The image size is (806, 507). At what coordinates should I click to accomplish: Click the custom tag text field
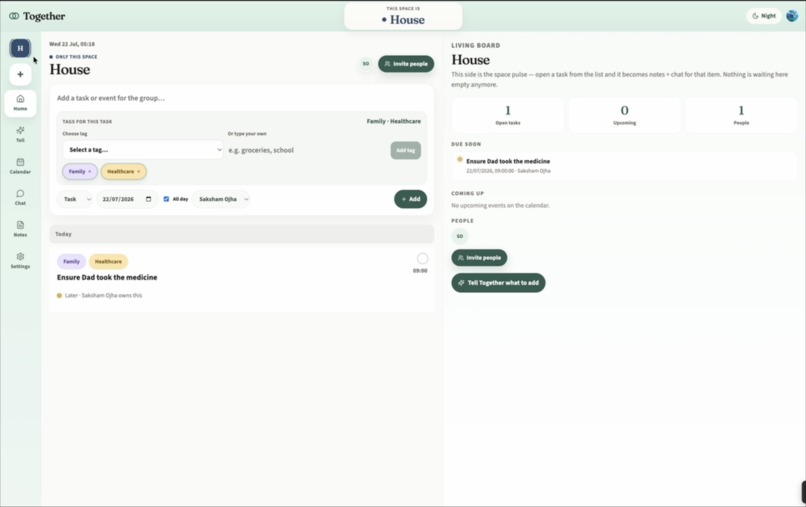[x=307, y=150]
